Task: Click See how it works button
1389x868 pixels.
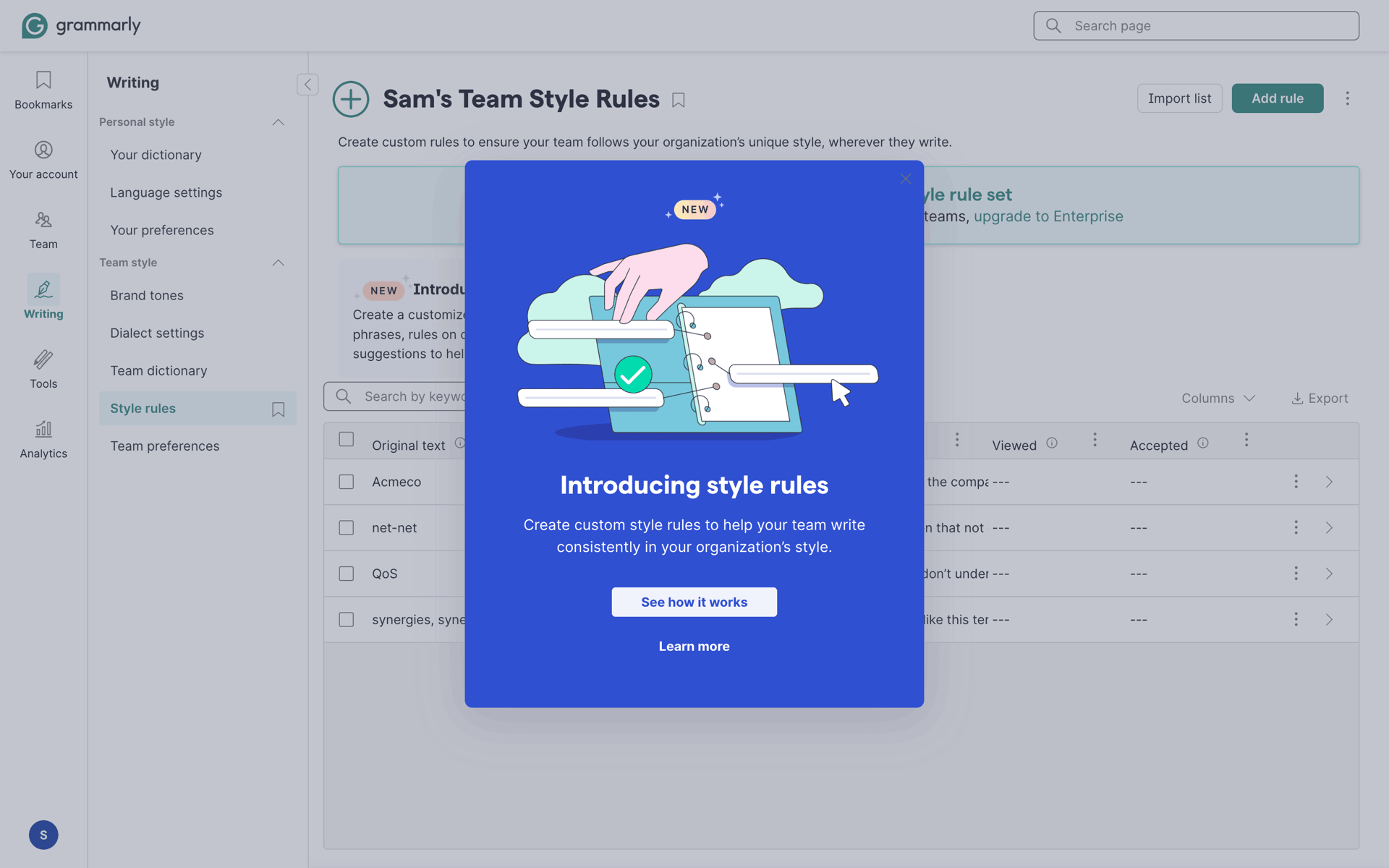Action: 694,602
